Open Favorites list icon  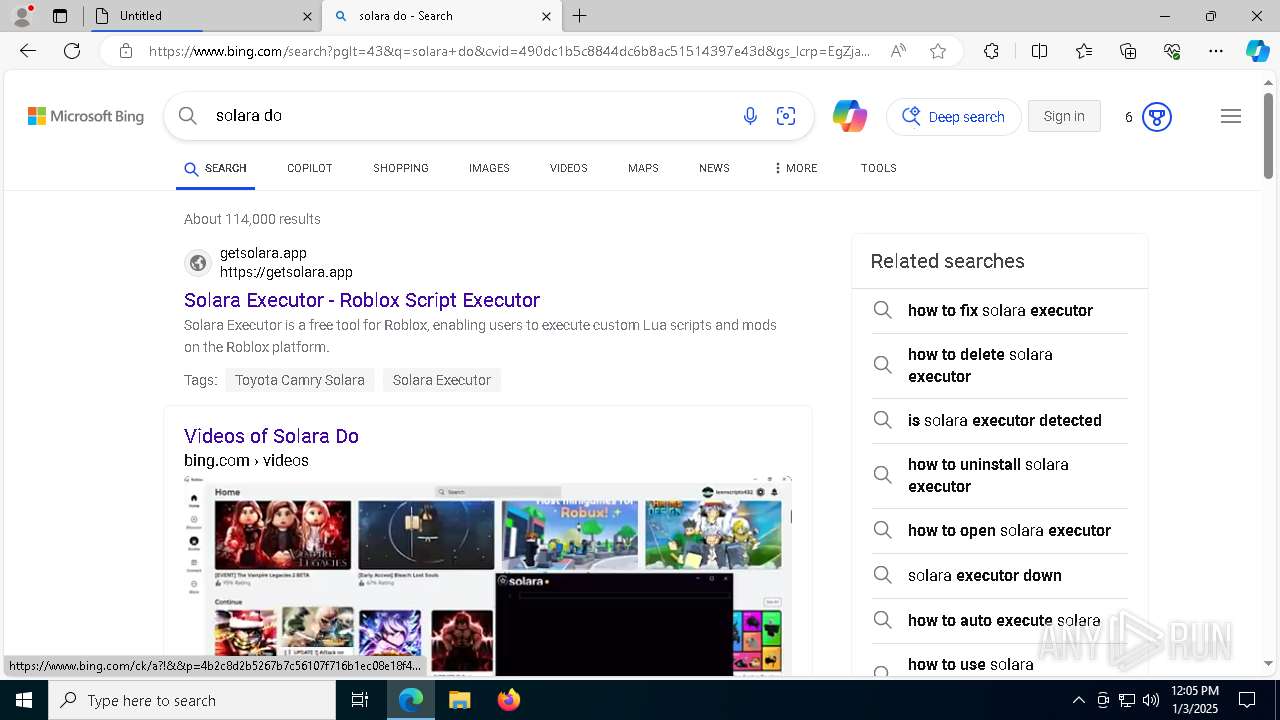tap(1084, 51)
